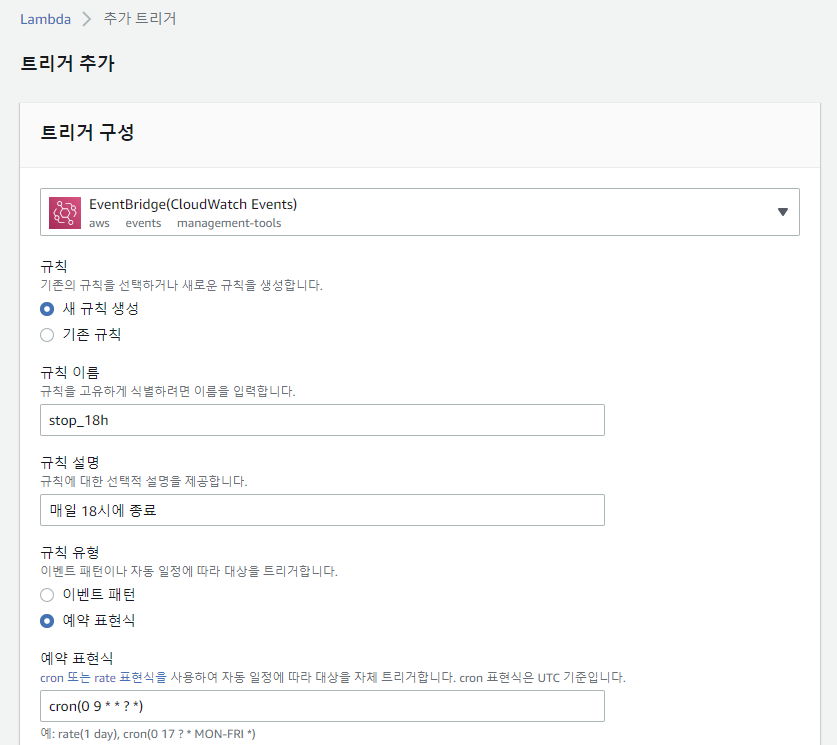Select 기존 규칙 radio button
Viewport: 837px width, 745px height.
47,335
